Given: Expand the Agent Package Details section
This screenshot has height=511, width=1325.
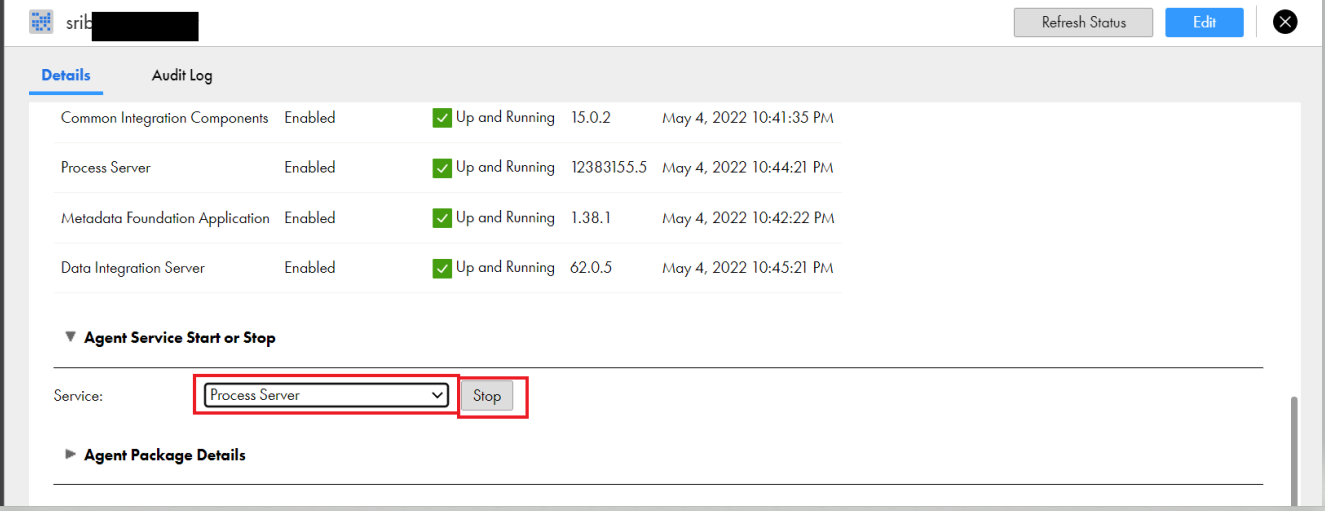Looking at the screenshot, I should [70, 454].
